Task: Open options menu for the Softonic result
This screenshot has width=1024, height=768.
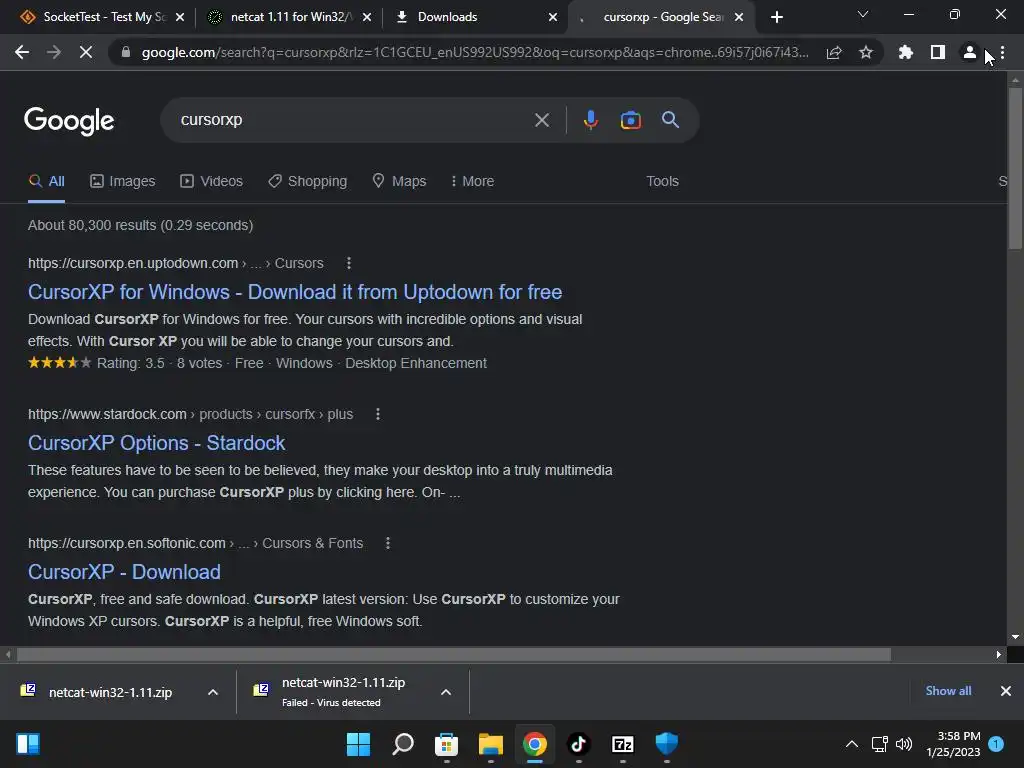Action: (388, 543)
